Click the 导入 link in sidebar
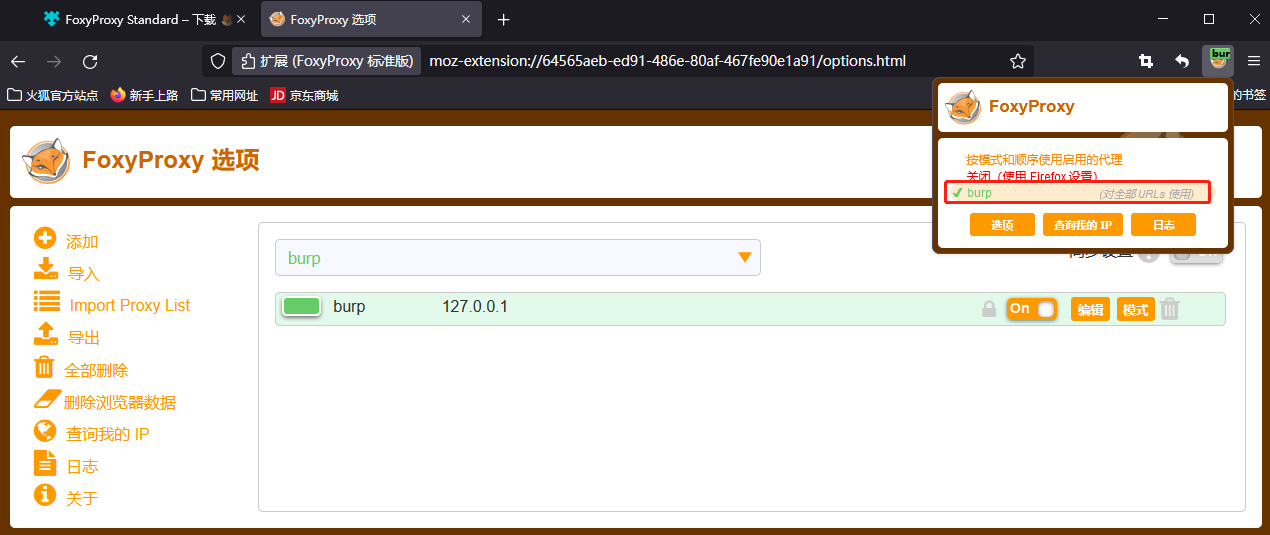 click(84, 274)
